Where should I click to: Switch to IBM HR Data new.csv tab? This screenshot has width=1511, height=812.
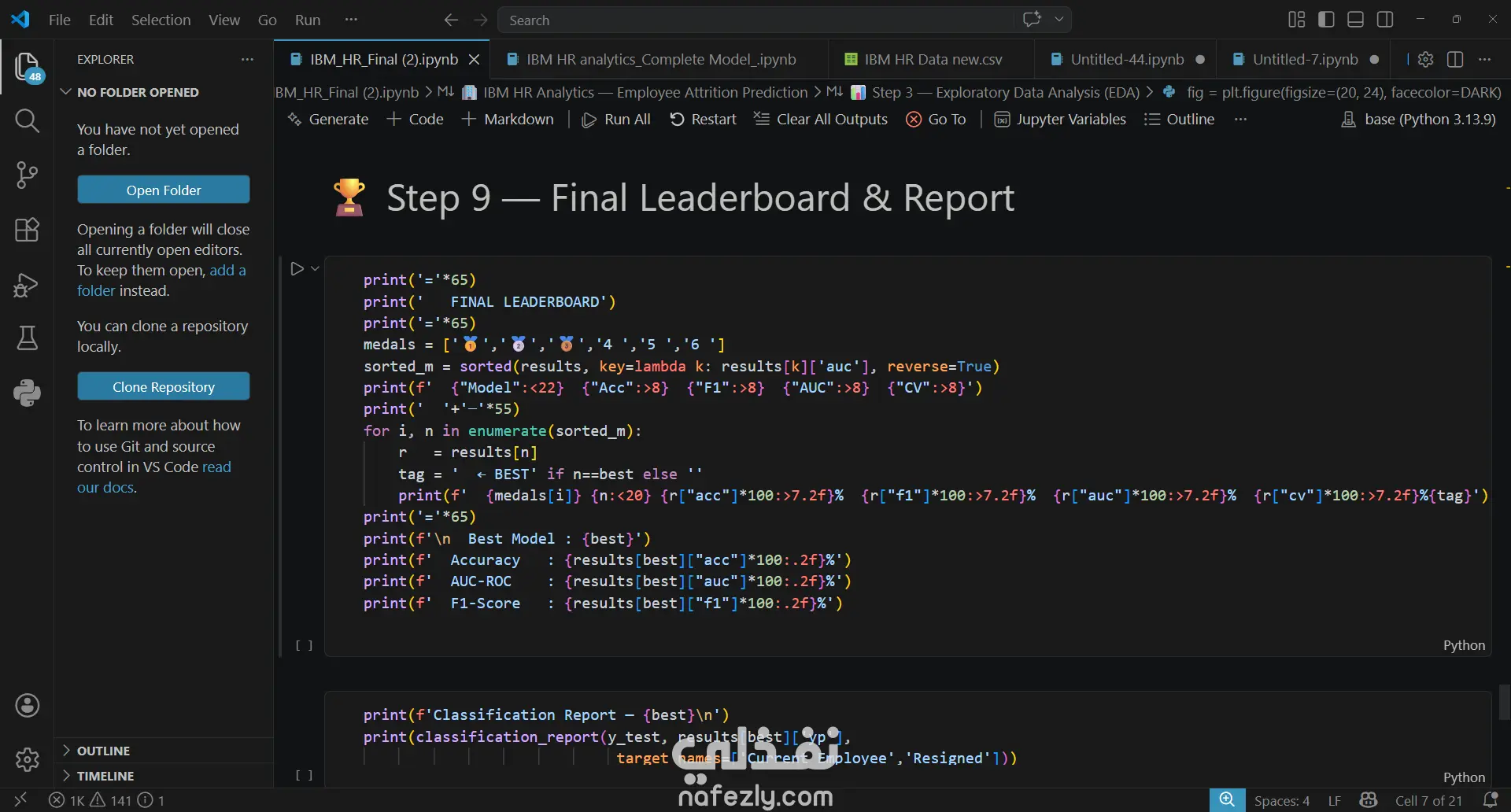pos(932,59)
